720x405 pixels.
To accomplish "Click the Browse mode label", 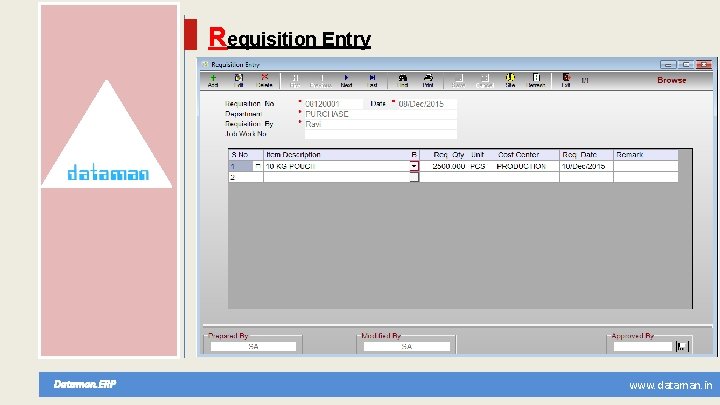I will click(x=671, y=80).
